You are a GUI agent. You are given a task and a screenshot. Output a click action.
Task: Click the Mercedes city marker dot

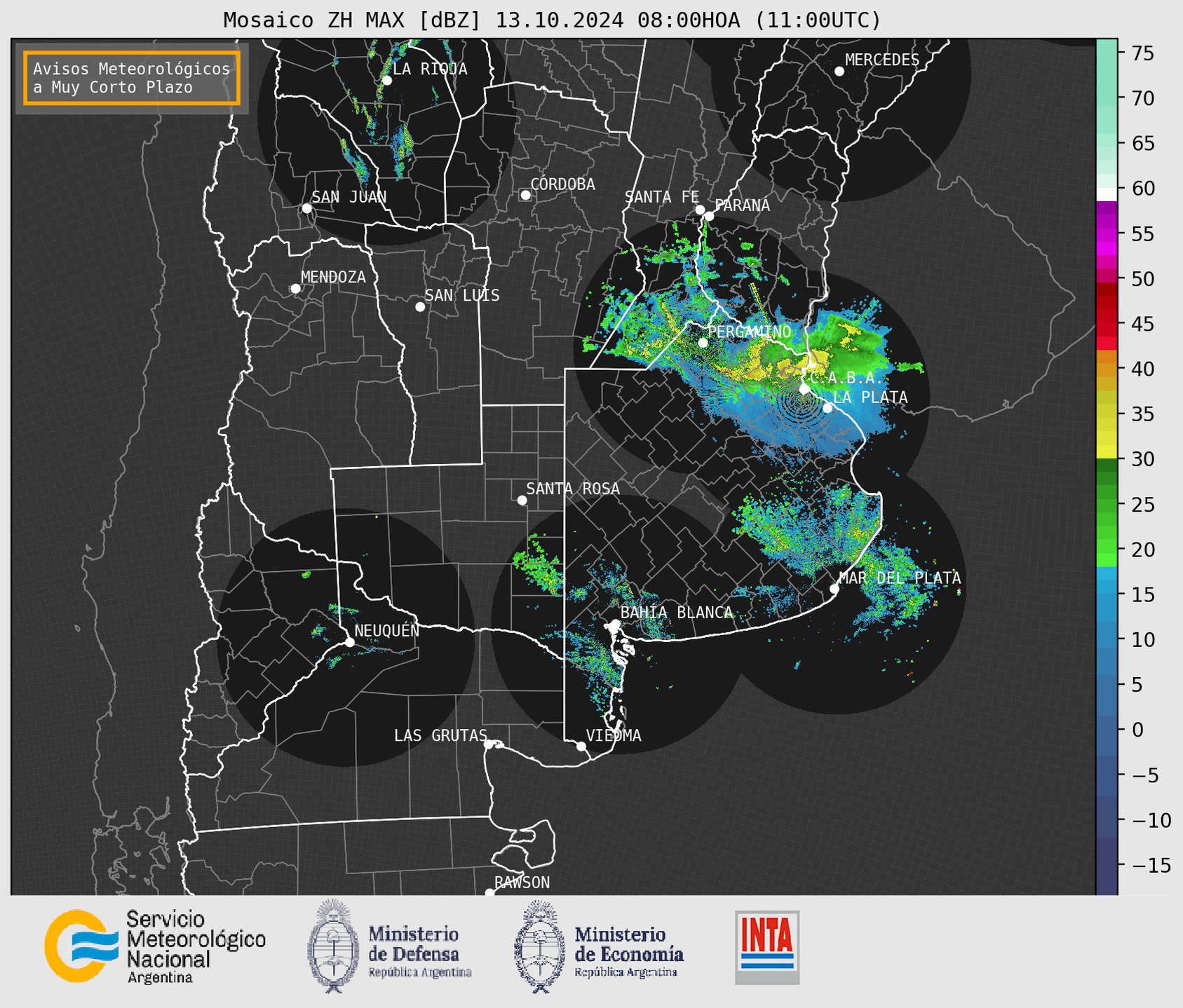pyautogui.click(x=839, y=71)
